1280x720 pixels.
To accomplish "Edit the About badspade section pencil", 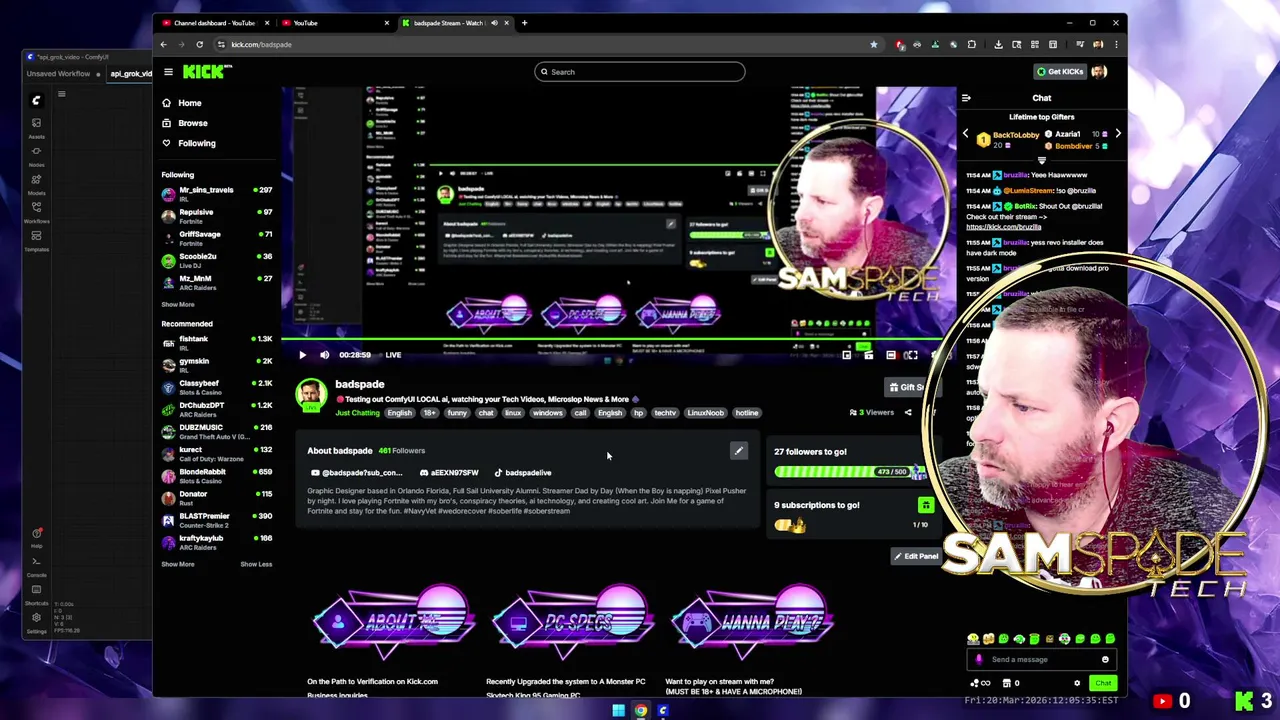I will click(738, 451).
